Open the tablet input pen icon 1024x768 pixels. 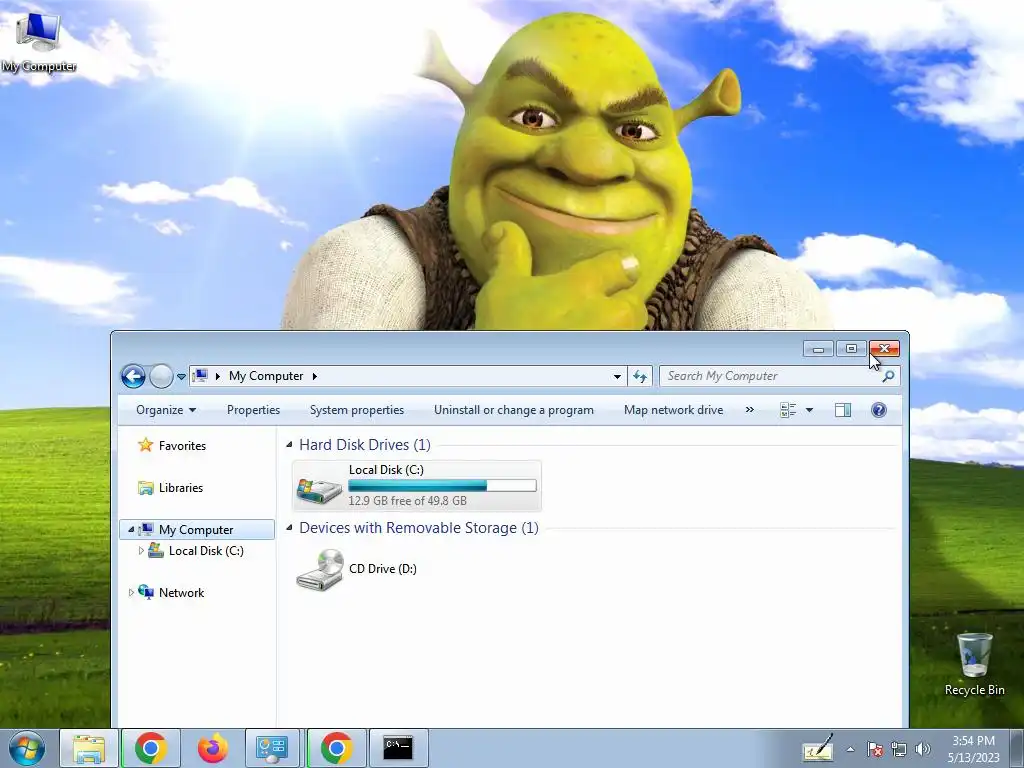click(x=818, y=748)
